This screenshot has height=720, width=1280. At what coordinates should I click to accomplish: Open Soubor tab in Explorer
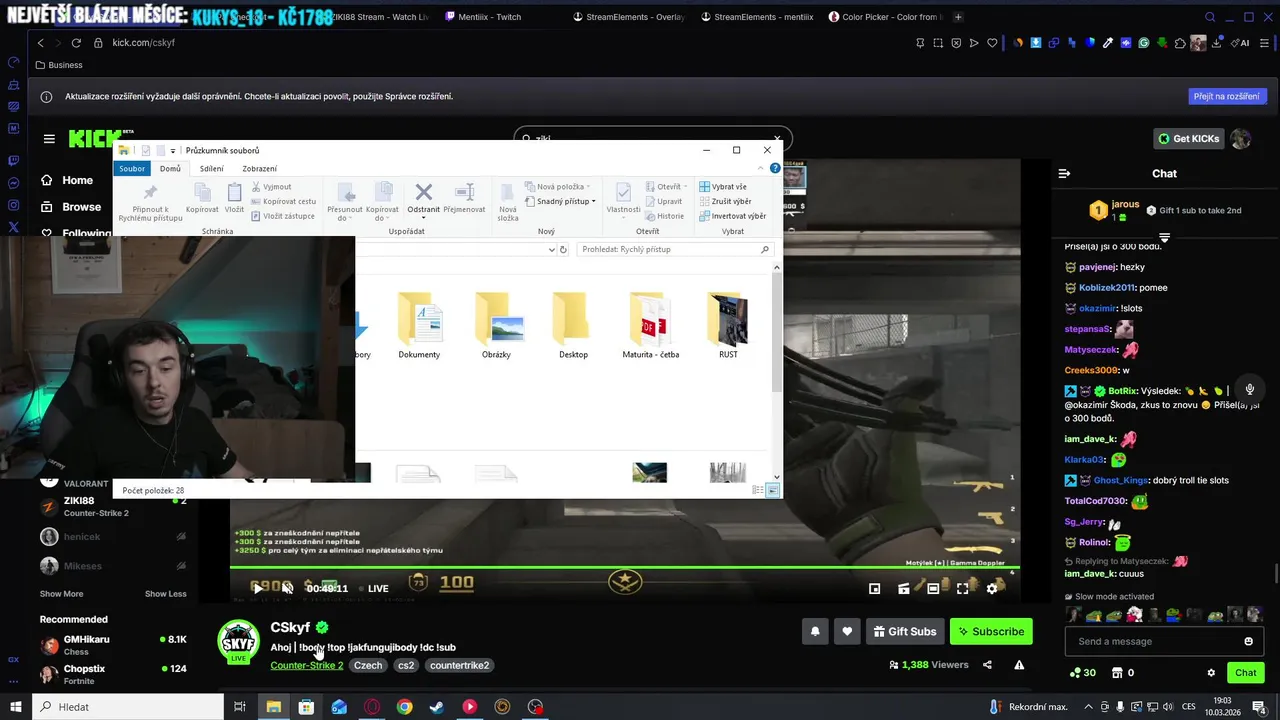[x=132, y=169]
